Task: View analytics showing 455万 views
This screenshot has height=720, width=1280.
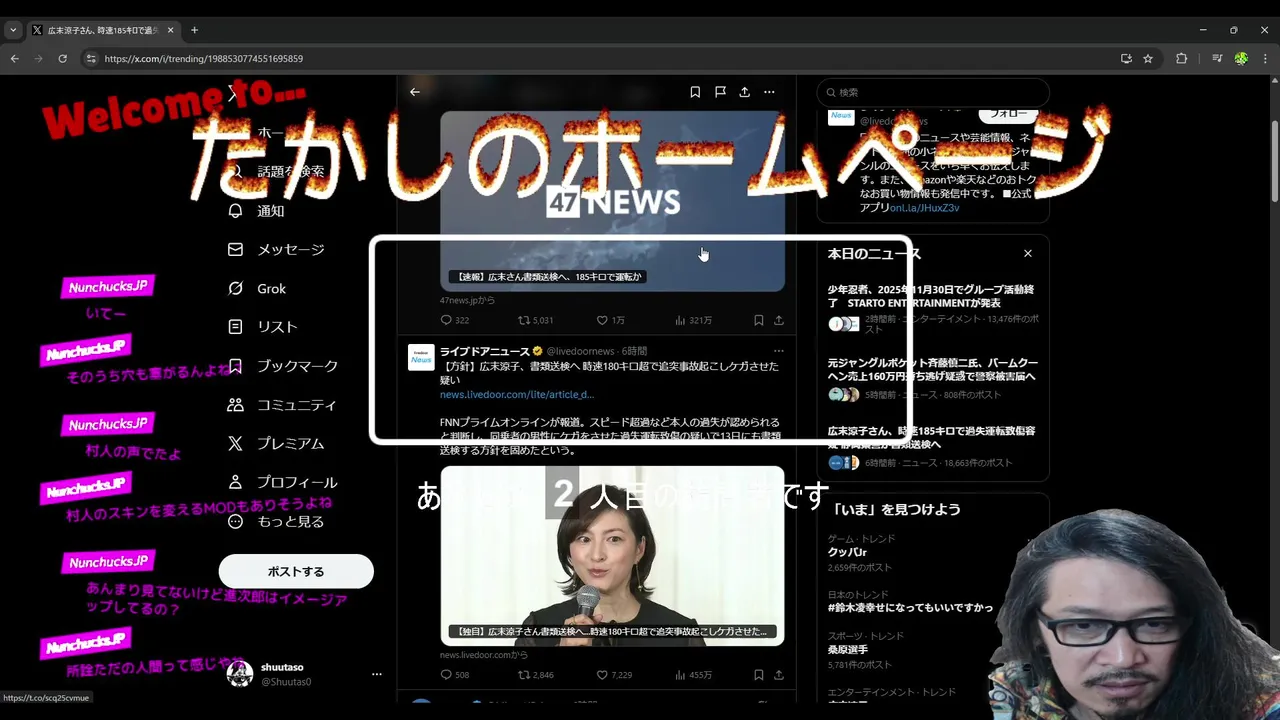Action: pyautogui.click(x=694, y=675)
